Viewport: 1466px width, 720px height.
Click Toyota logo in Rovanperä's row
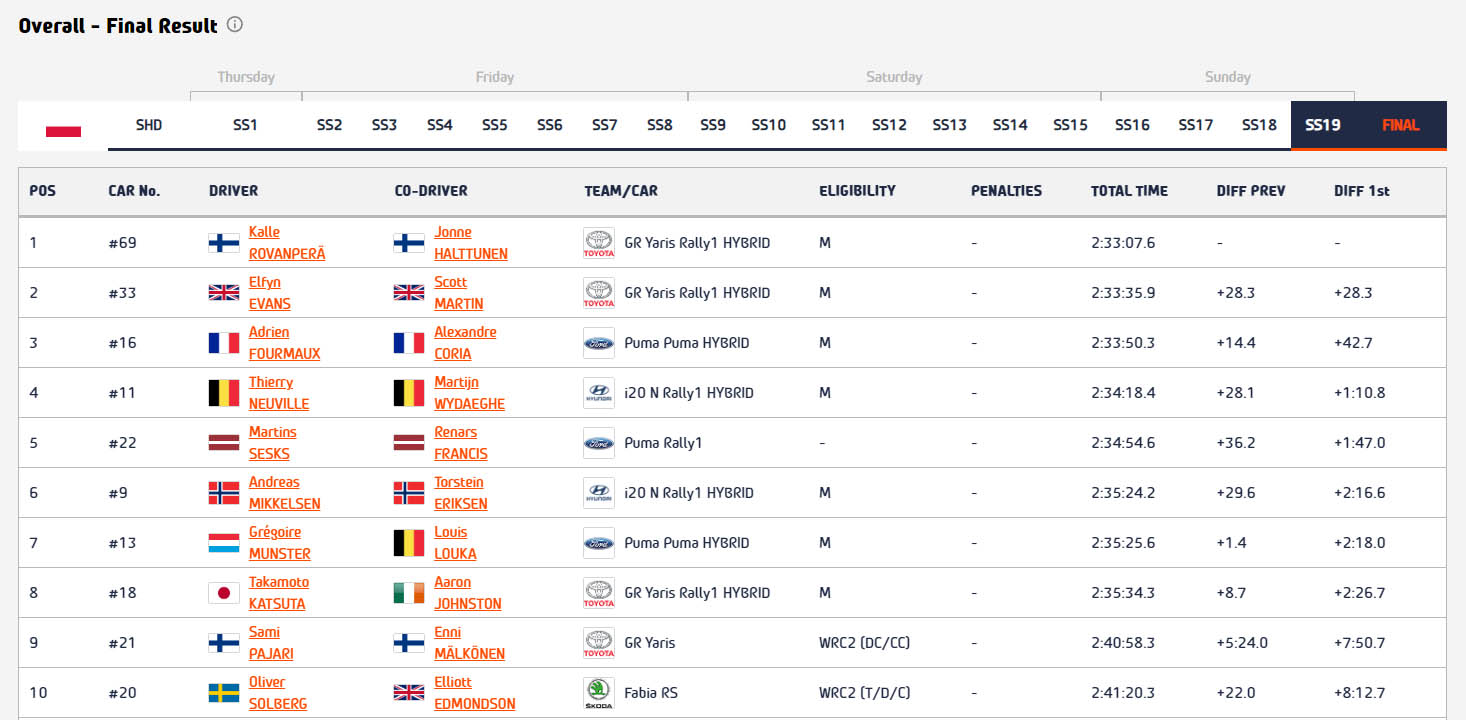598,243
